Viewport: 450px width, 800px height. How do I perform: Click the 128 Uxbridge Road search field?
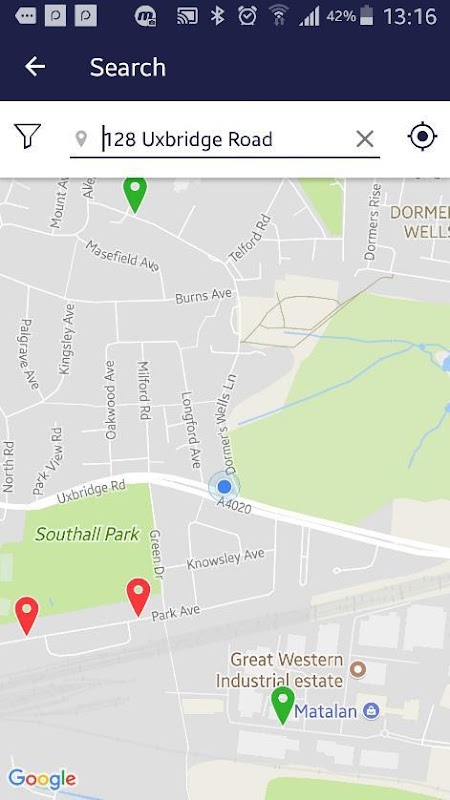point(224,139)
